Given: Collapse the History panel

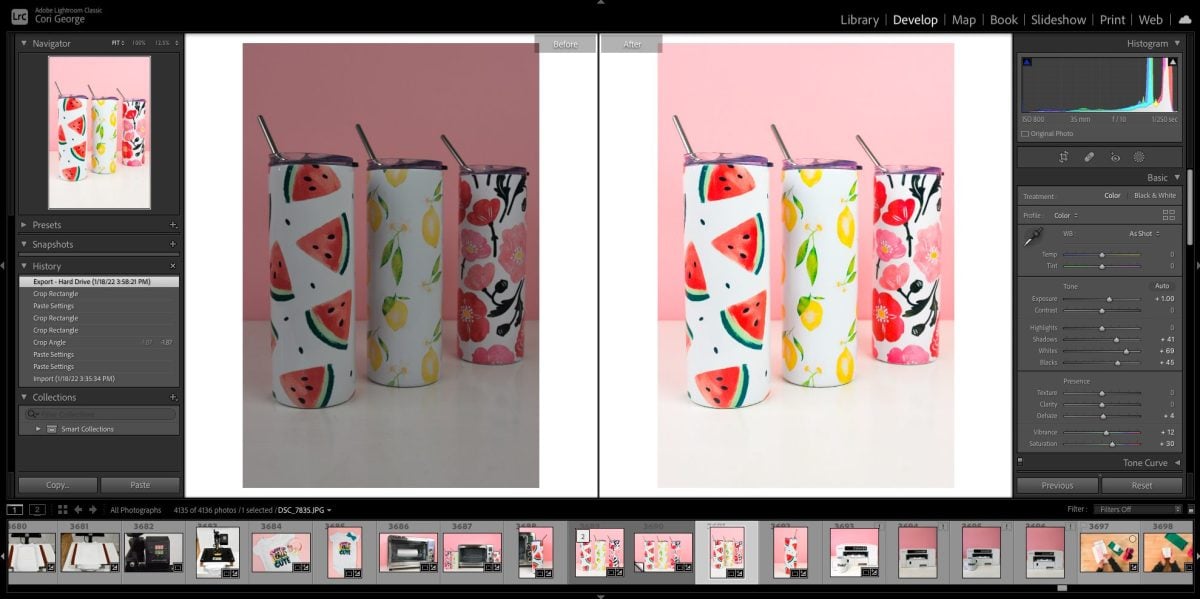Looking at the screenshot, I should click(24, 266).
